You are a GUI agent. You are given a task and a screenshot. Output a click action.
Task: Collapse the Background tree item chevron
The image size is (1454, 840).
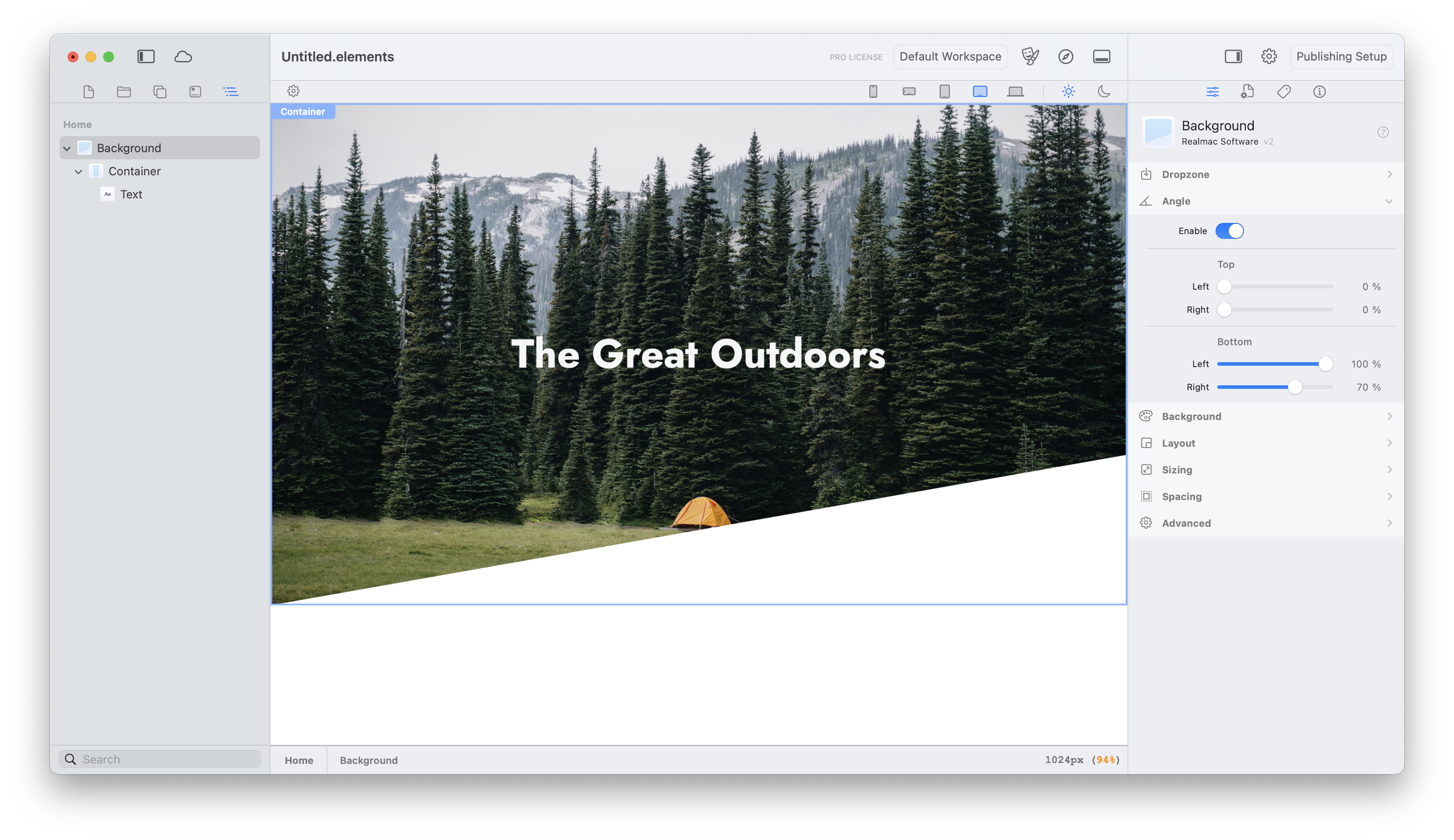click(67, 148)
